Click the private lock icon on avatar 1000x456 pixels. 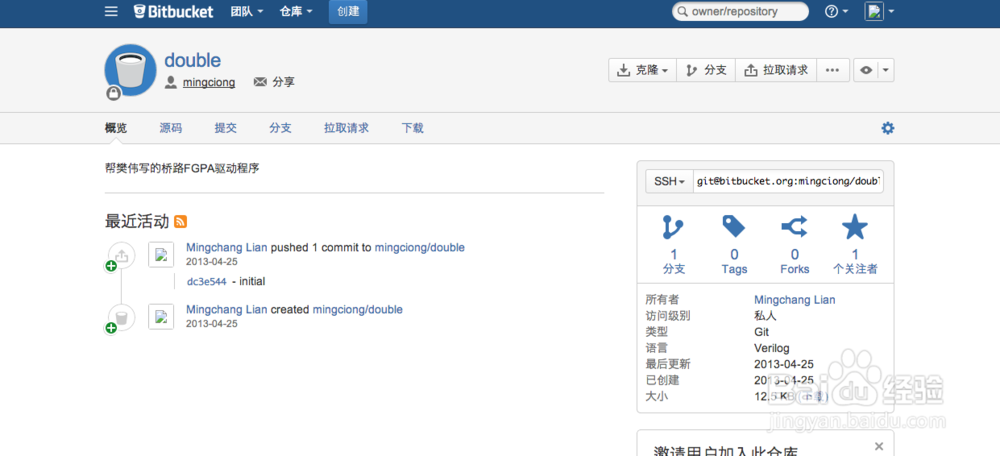pos(114,94)
